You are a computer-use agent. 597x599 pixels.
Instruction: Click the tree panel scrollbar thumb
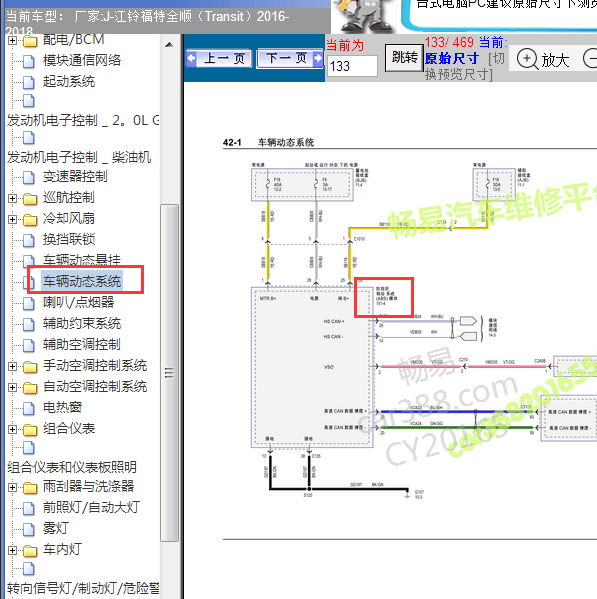click(170, 373)
